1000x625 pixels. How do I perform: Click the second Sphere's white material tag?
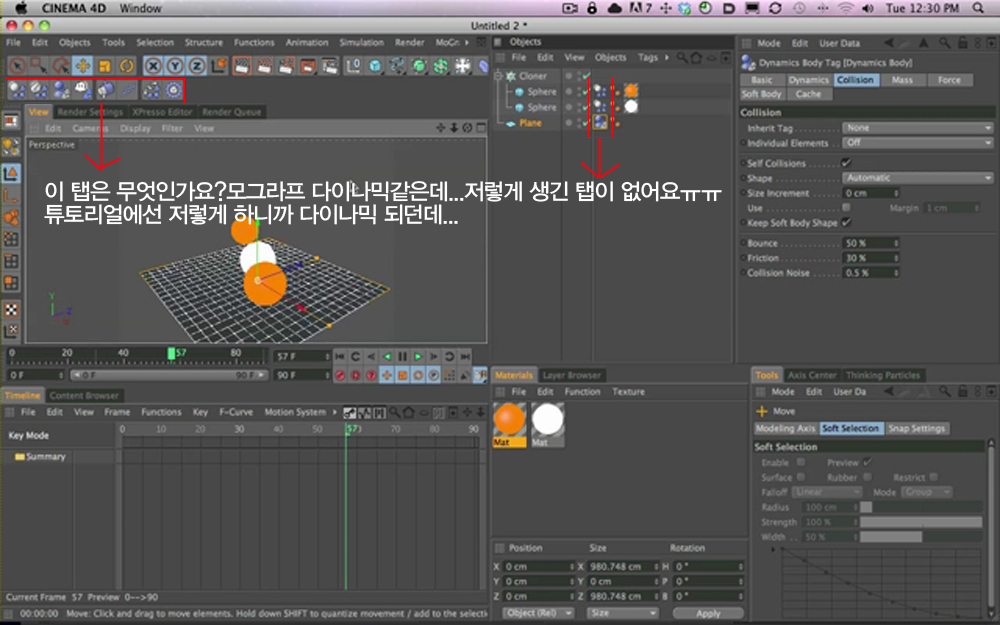pos(631,107)
